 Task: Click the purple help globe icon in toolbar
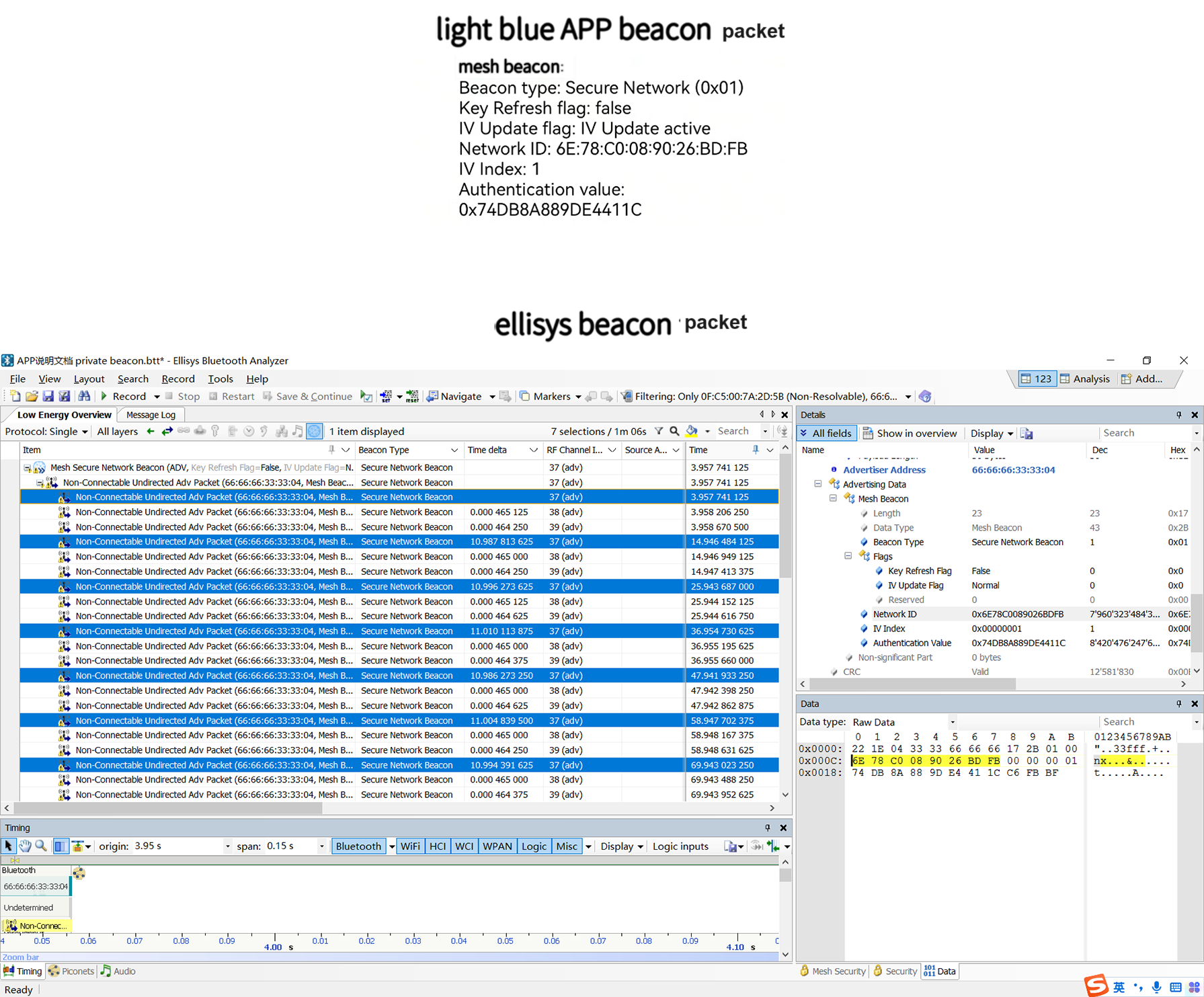tap(925, 397)
